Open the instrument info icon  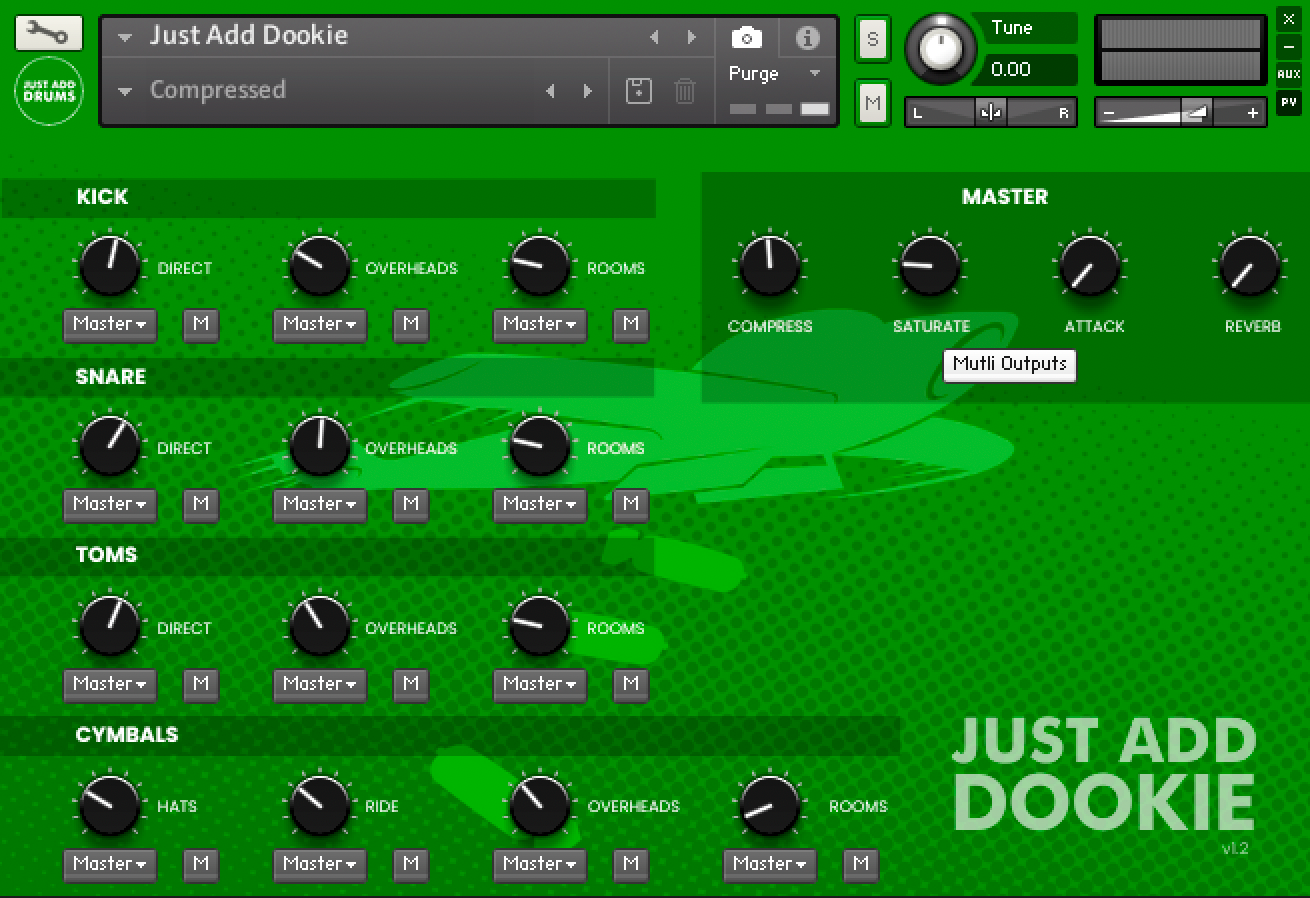tap(807, 38)
